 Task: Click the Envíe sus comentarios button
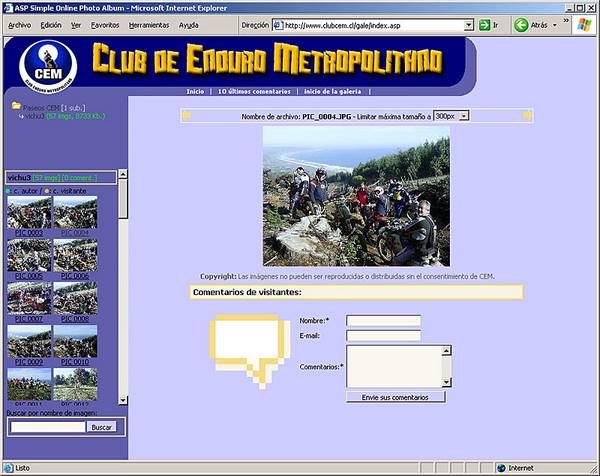pyautogui.click(x=396, y=397)
